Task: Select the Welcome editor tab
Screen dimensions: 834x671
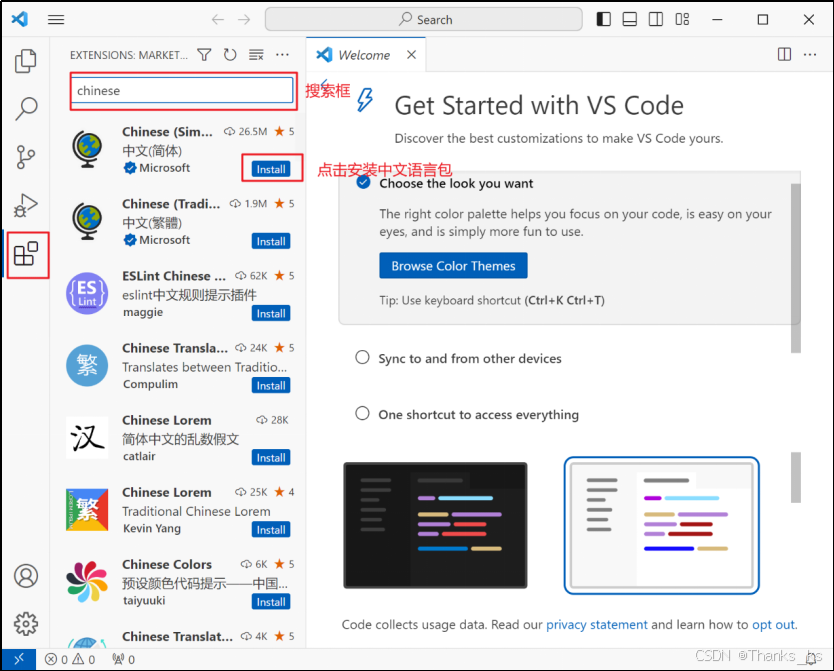Action: pos(366,55)
